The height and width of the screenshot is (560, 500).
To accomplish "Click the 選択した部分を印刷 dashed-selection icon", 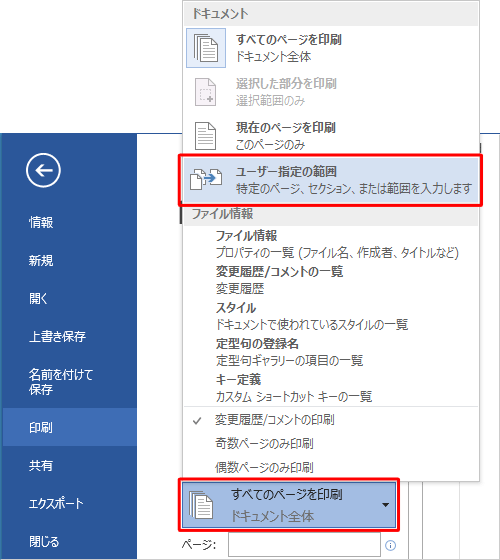I will 205,92.
